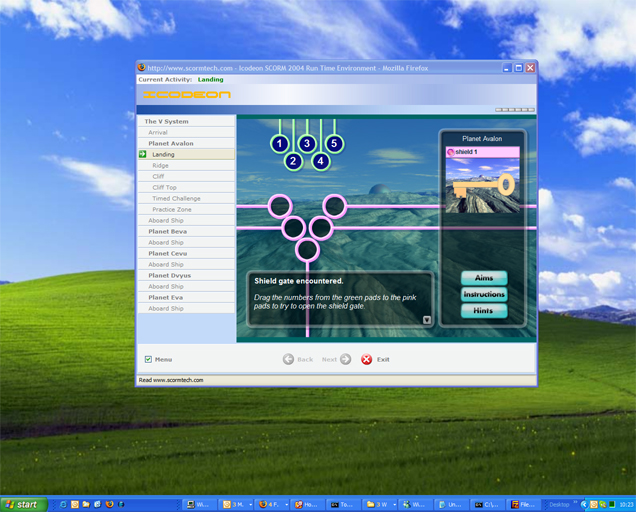Open the folder icon in quick launch

click(86, 504)
